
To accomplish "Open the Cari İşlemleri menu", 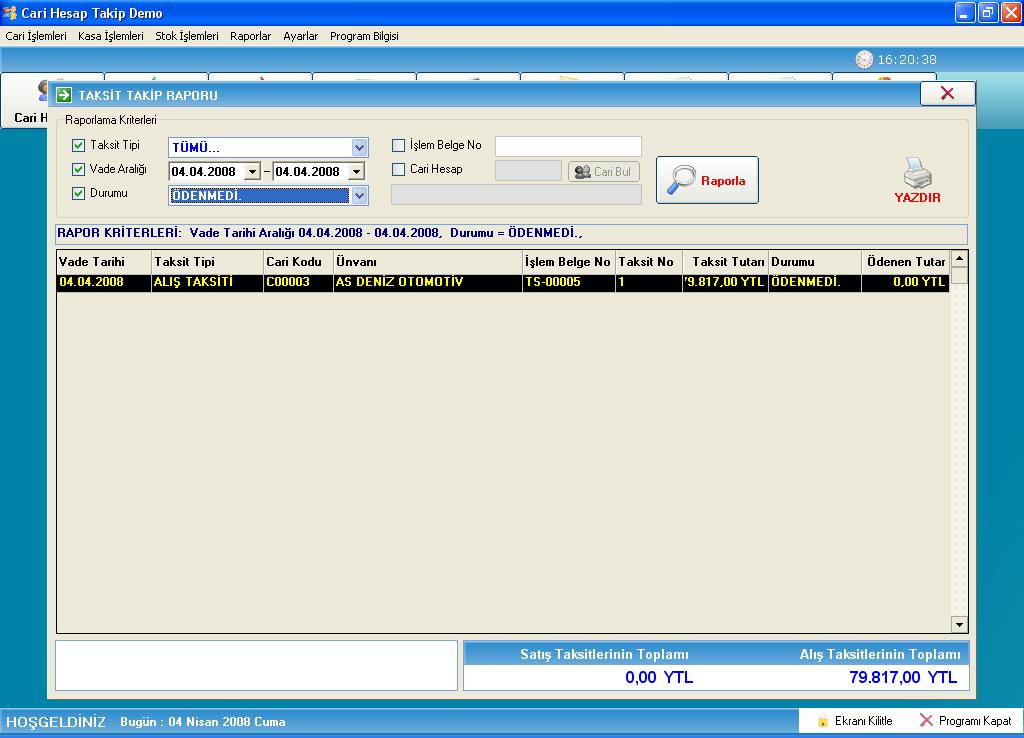I will click(36, 36).
